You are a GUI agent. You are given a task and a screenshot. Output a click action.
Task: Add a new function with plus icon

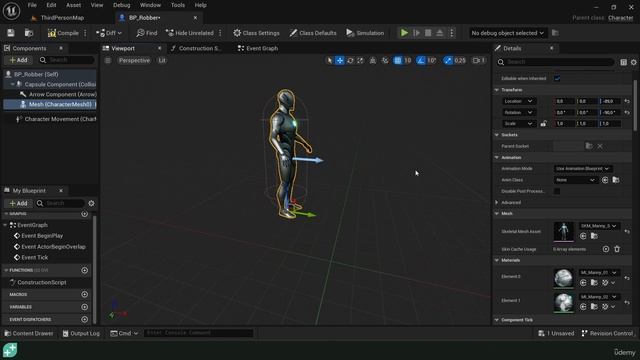click(x=84, y=270)
